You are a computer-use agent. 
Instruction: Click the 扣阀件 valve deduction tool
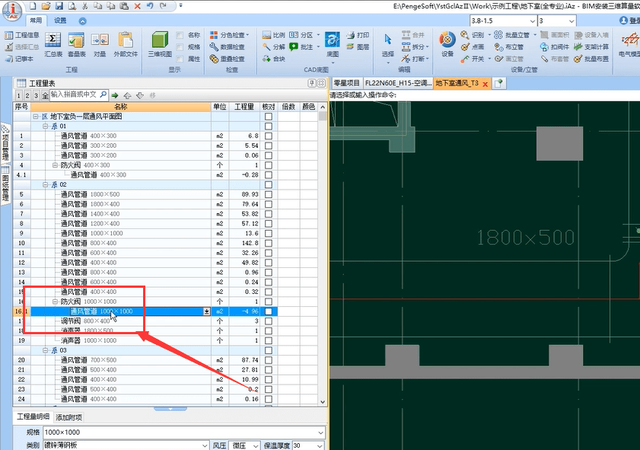coord(555,47)
